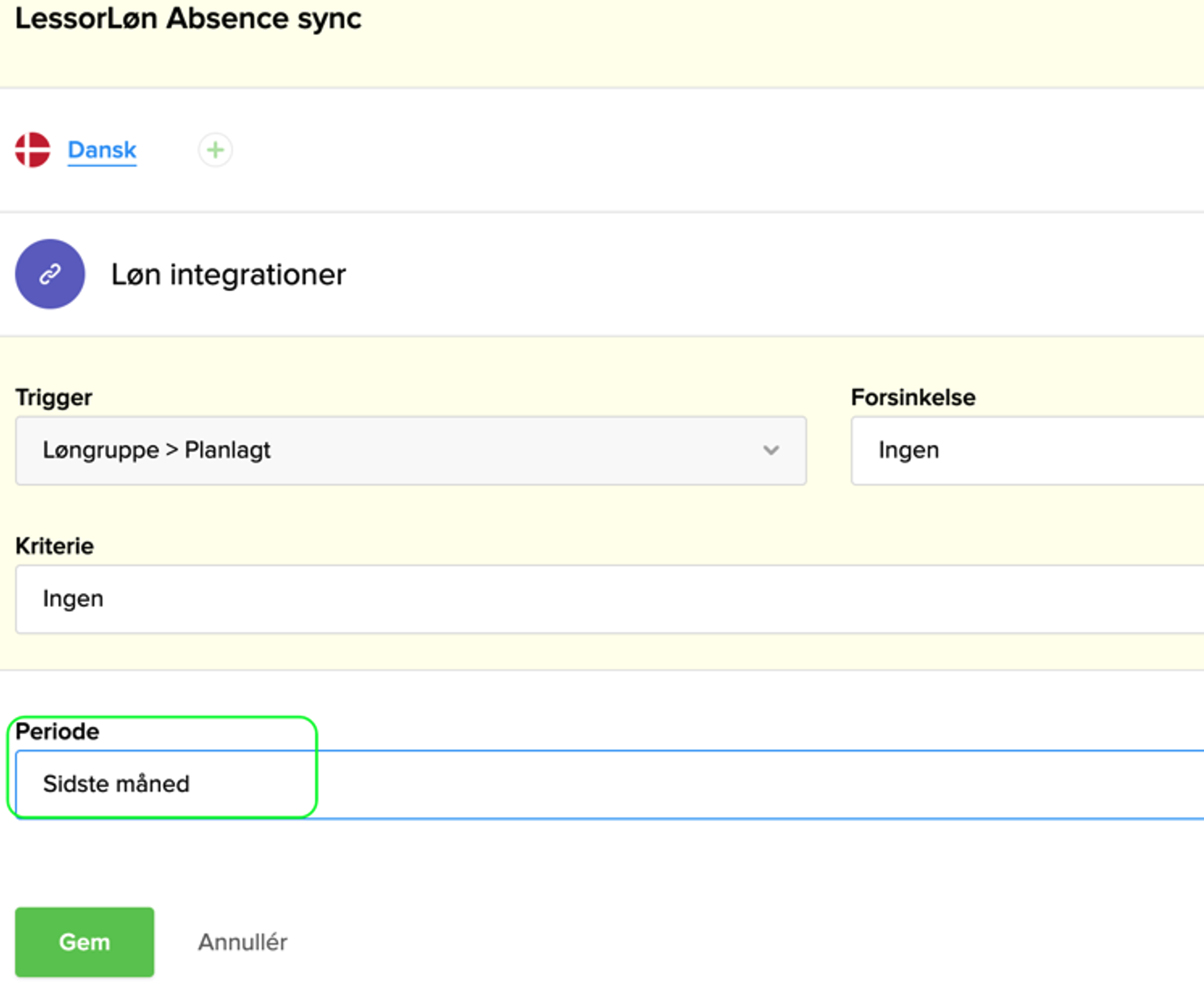Click the purple chain link icon
The width and height of the screenshot is (1204, 983).
click(50, 274)
